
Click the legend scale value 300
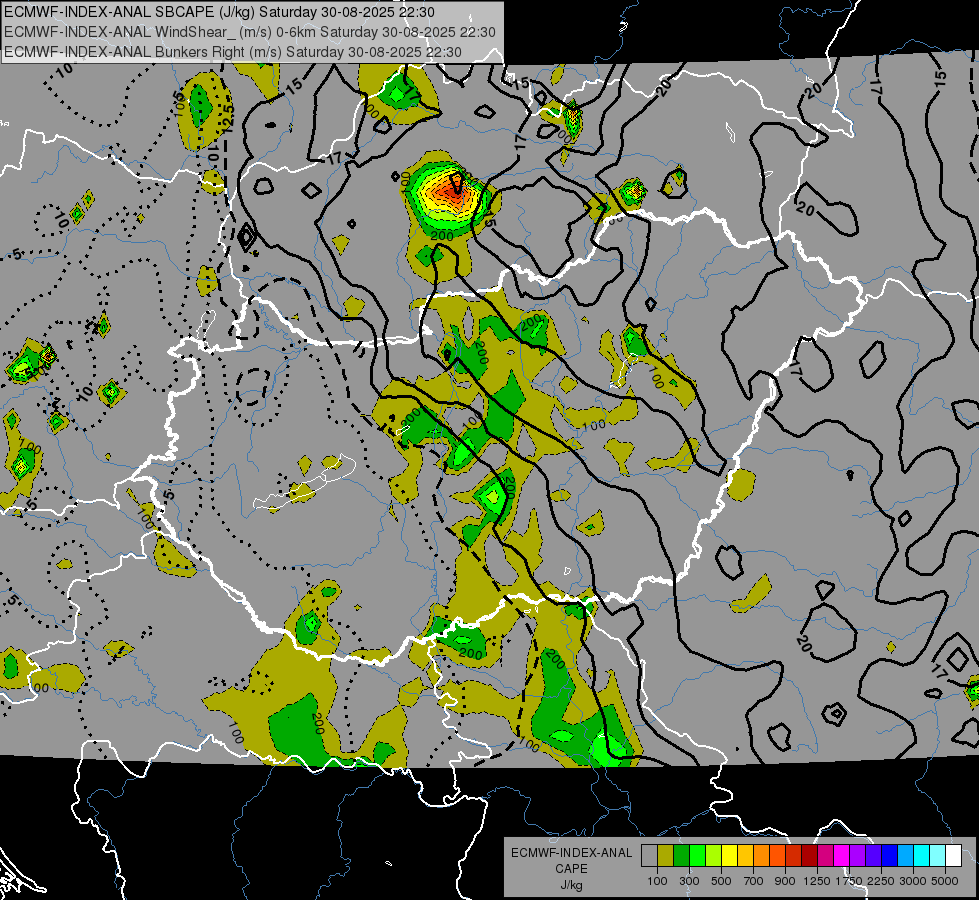click(689, 881)
